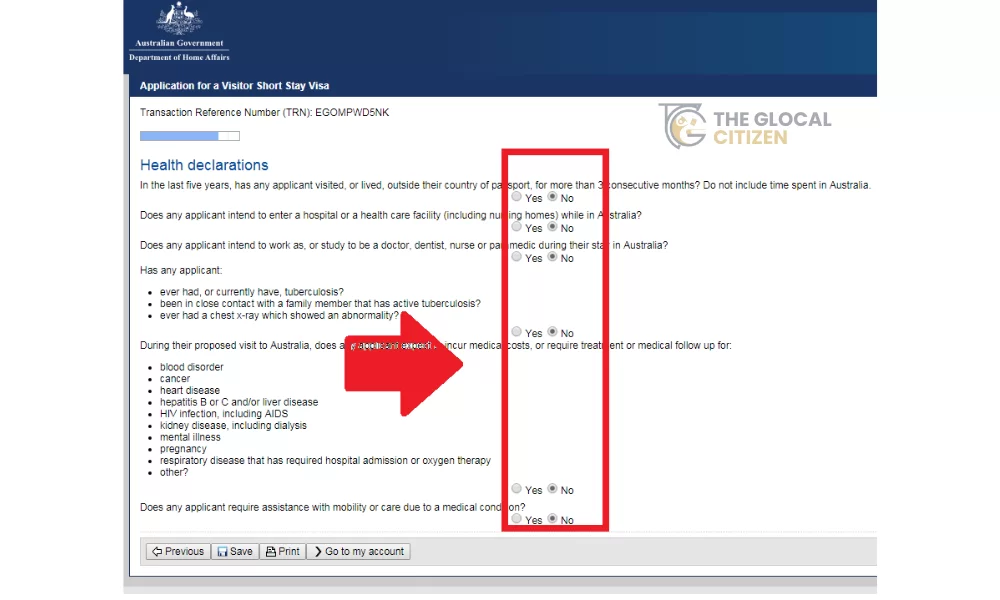Choose Yes for mobility assistance question
Viewport: 1000px width, 600px height.
point(516,519)
